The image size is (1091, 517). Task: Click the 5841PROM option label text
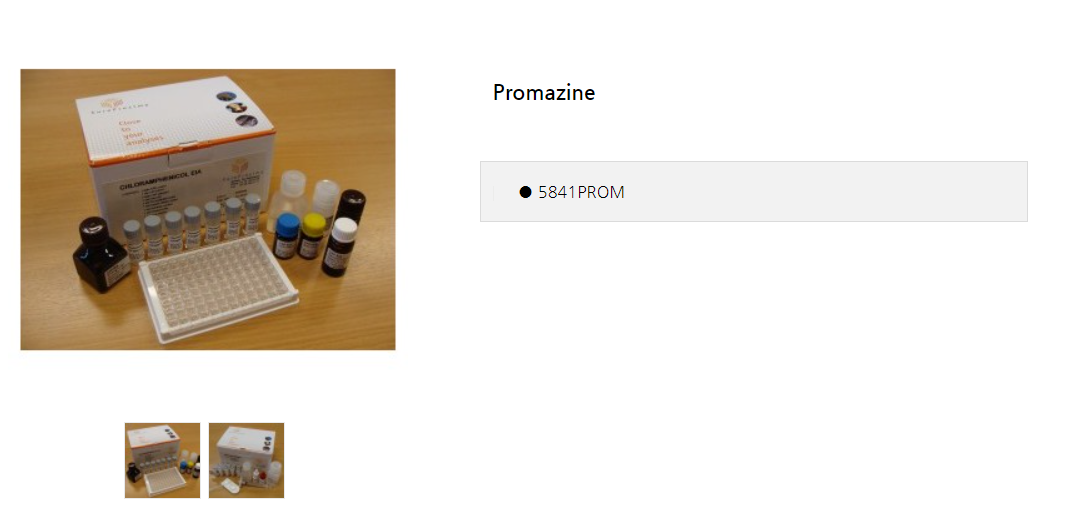[x=581, y=193]
